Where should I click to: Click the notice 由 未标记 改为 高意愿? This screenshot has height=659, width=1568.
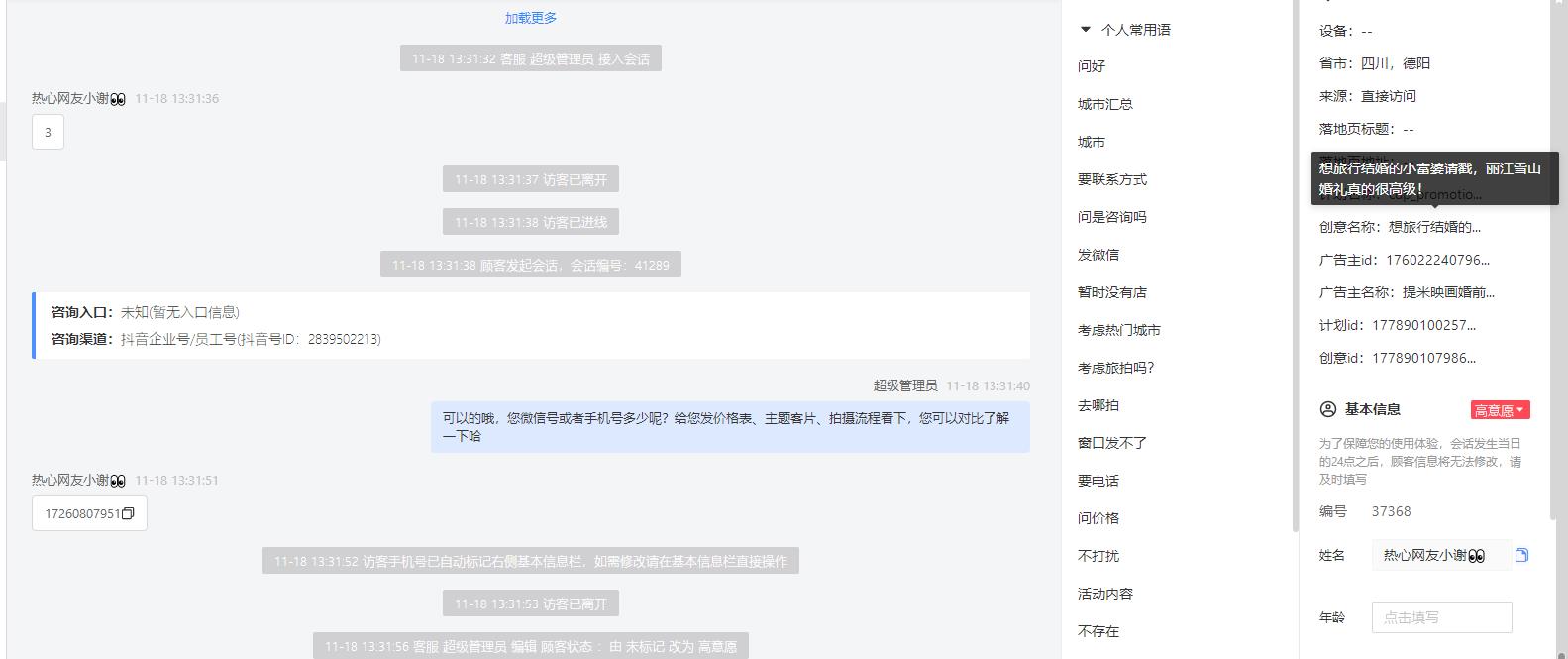[x=531, y=646]
